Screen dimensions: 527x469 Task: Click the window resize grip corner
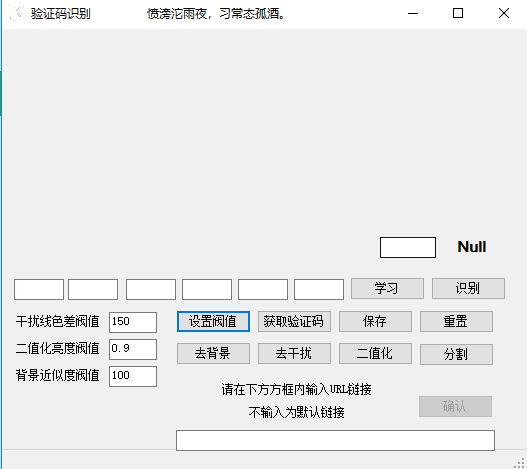520,463
